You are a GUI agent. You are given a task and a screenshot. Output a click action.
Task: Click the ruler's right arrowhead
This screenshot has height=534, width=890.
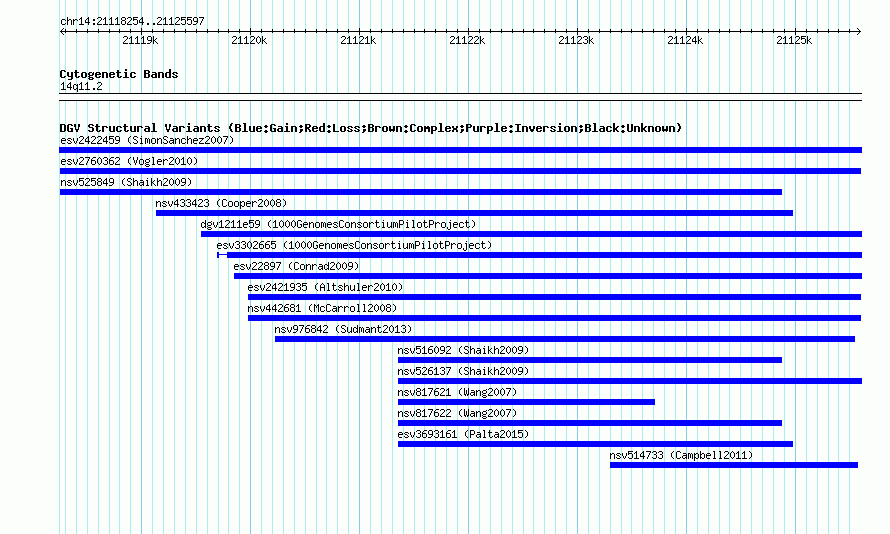[859, 32]
